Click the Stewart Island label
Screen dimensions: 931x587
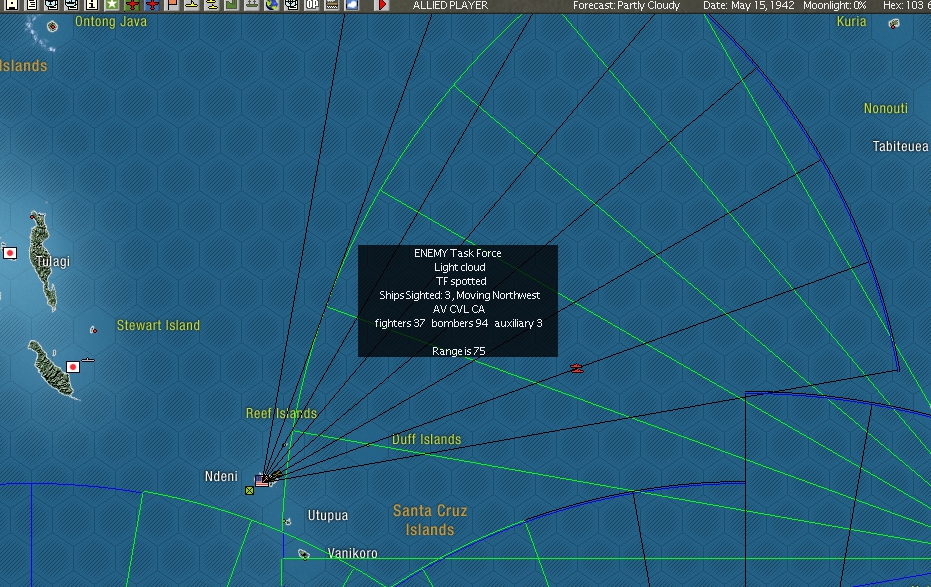point(158,325)
